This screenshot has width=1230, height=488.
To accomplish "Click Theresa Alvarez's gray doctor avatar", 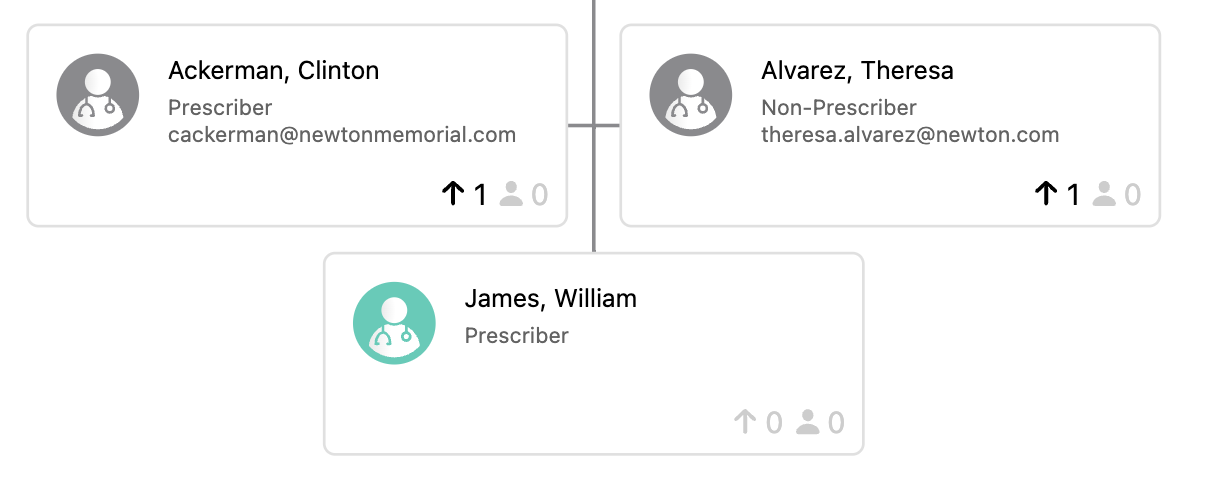I will [691, 95].
